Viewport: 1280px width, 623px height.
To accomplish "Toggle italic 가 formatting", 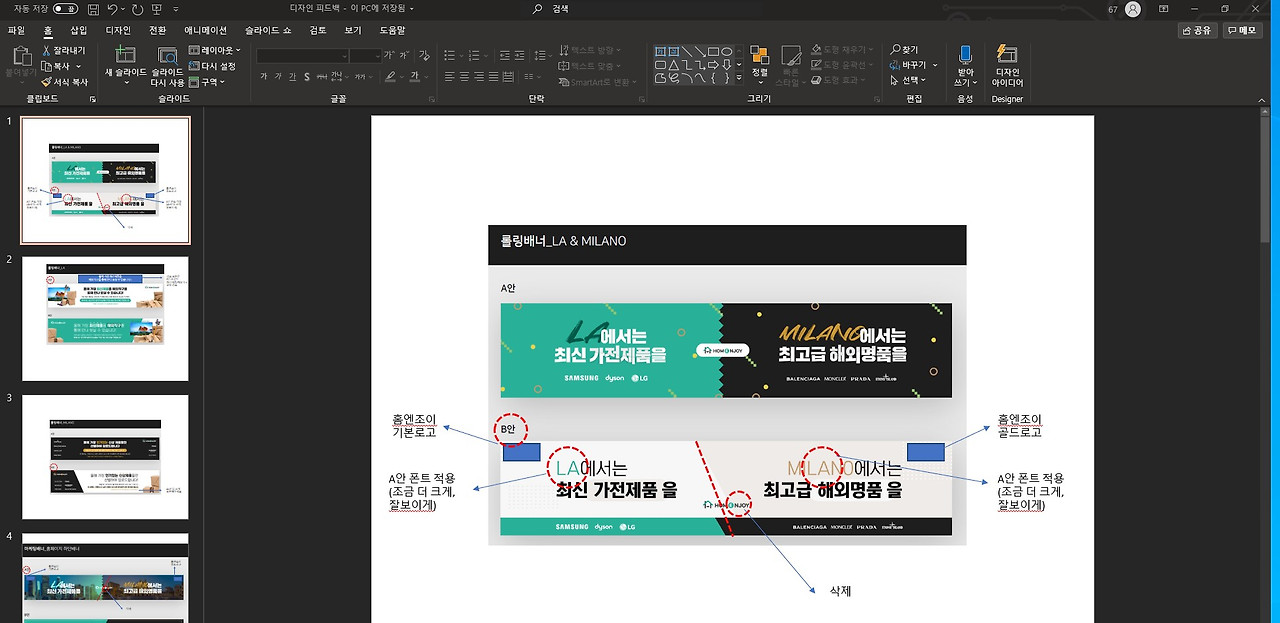I will [x=278, y=77].
